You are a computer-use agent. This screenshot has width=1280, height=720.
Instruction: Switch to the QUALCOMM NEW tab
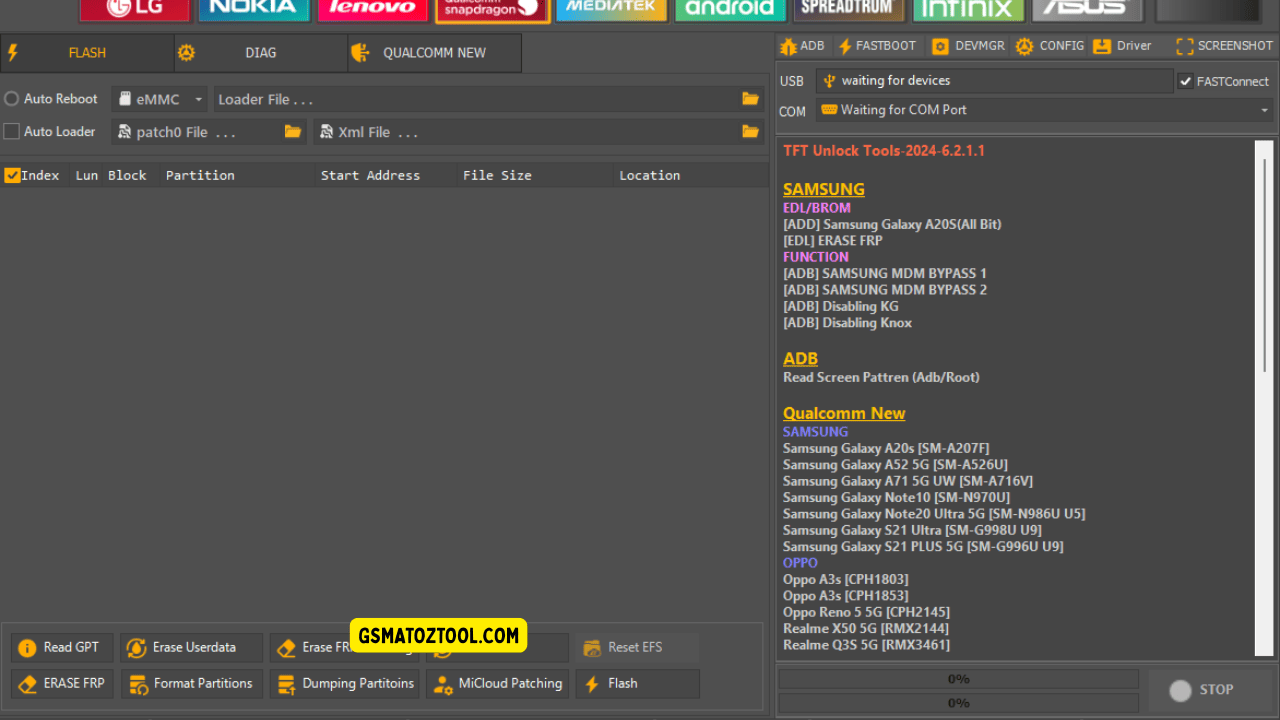pyautogui.click(x=434, y=53)
